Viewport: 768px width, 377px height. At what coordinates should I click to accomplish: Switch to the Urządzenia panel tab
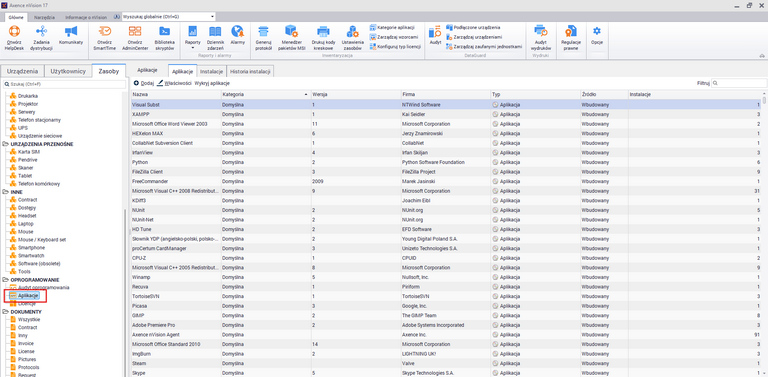click(x=23, y=71)
